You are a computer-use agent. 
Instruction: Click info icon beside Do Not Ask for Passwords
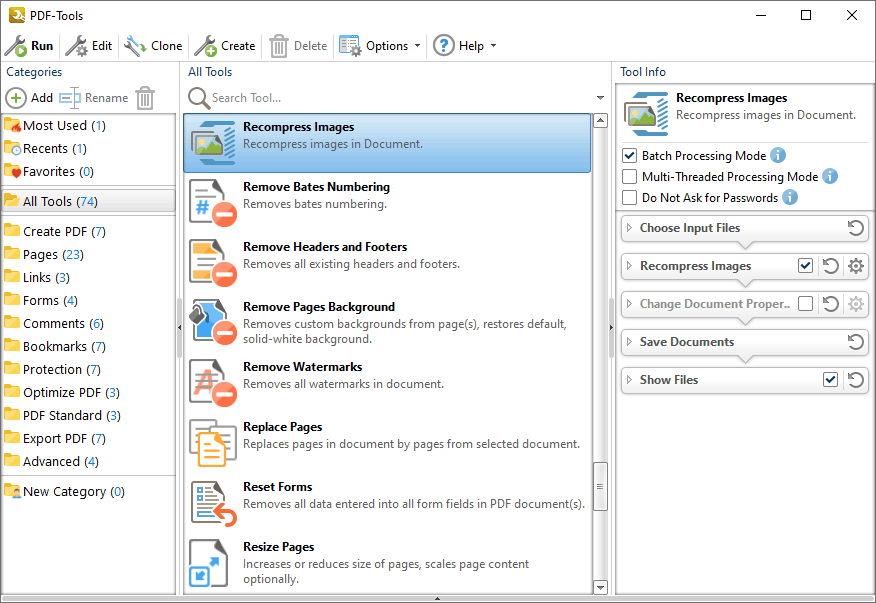click(789, 197)
